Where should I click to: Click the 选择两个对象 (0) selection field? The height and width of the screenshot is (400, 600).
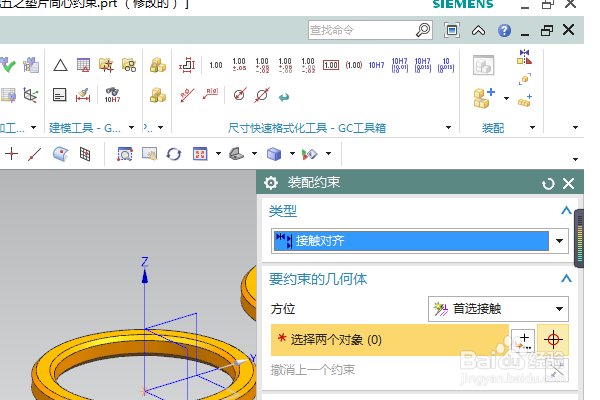[390, 340]
